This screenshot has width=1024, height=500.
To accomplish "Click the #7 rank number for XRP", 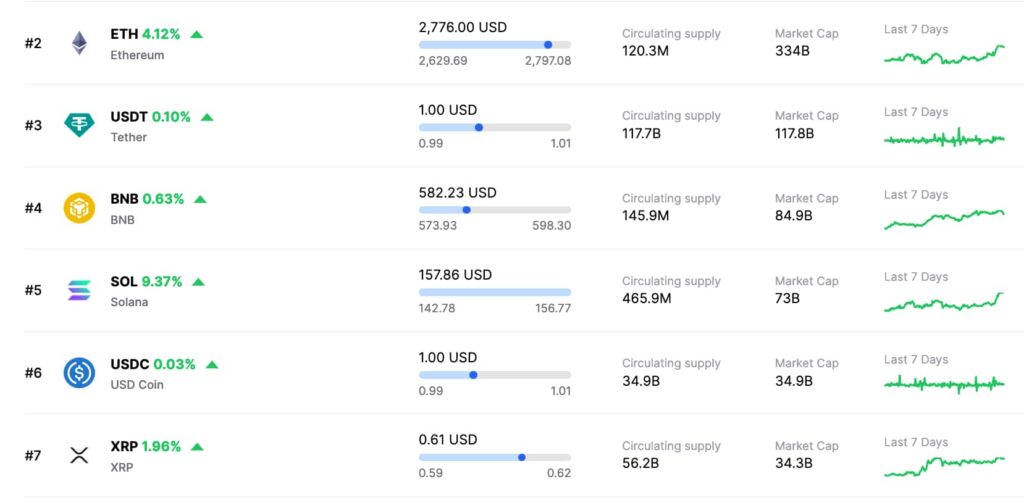I will (x=33, y=456).
